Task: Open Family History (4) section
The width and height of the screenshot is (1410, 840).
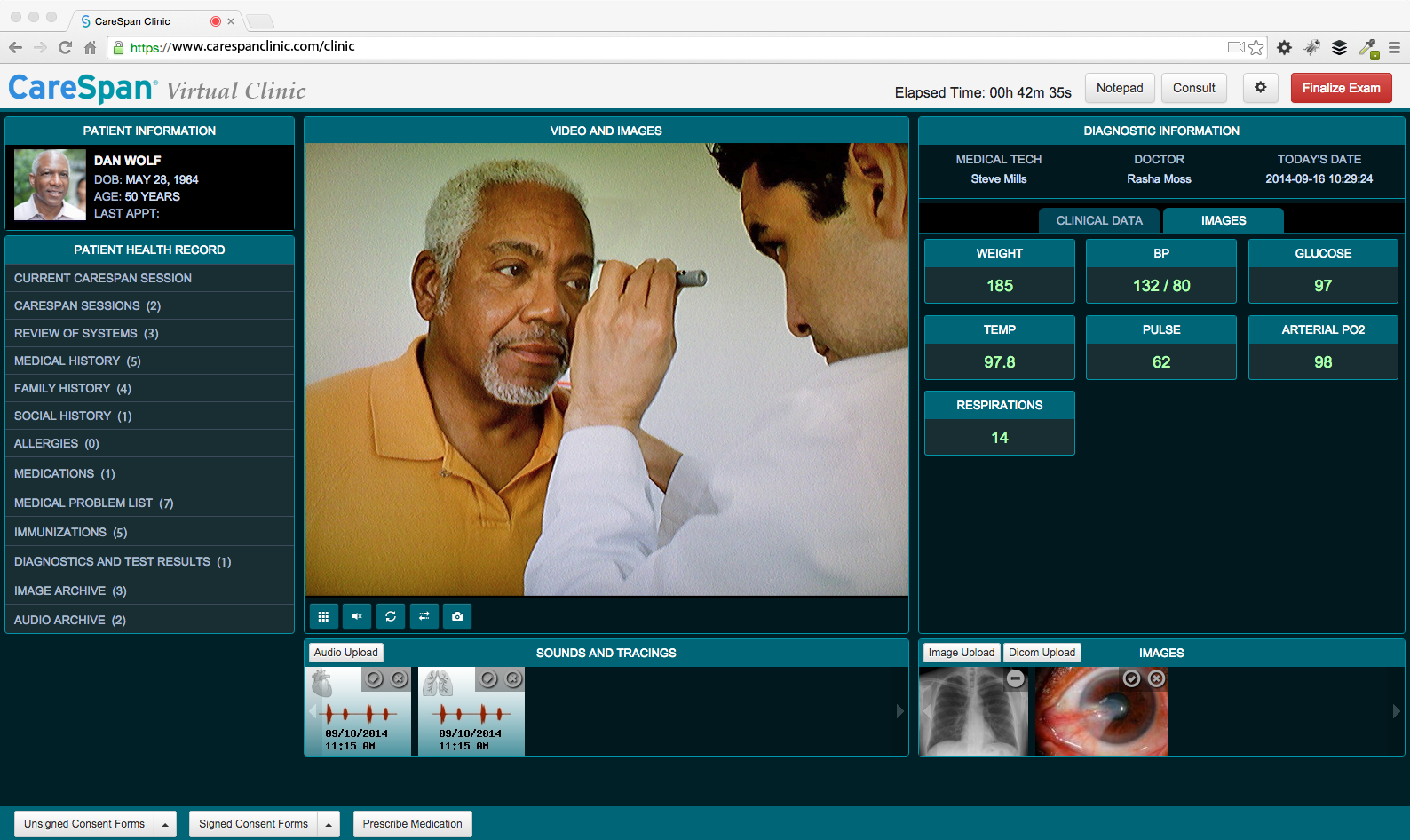Action: [149, 388]
